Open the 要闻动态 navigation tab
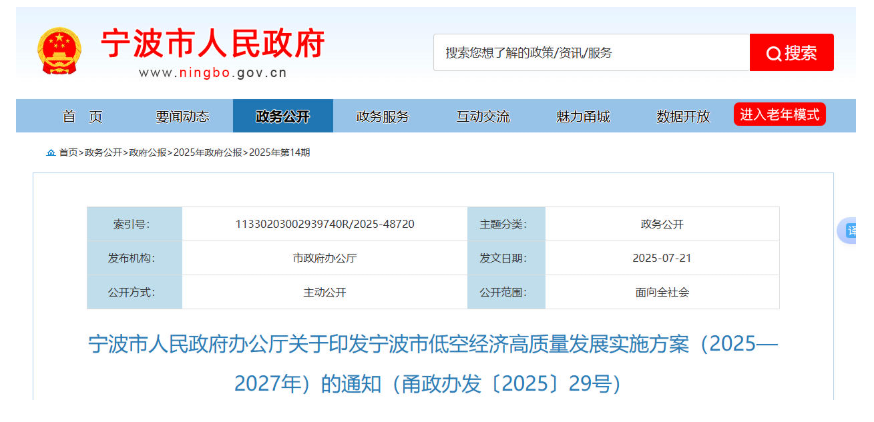 (182, 116)
